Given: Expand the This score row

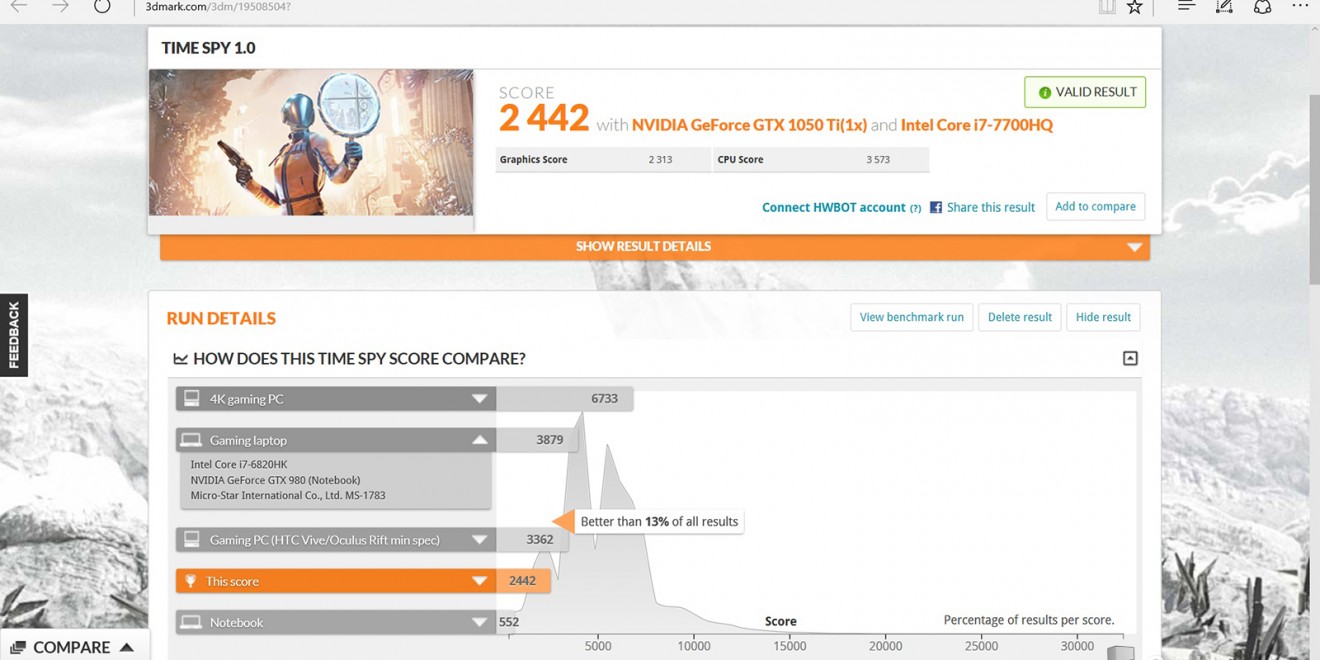Looking at the screenshot, I should tap(479, 581).
